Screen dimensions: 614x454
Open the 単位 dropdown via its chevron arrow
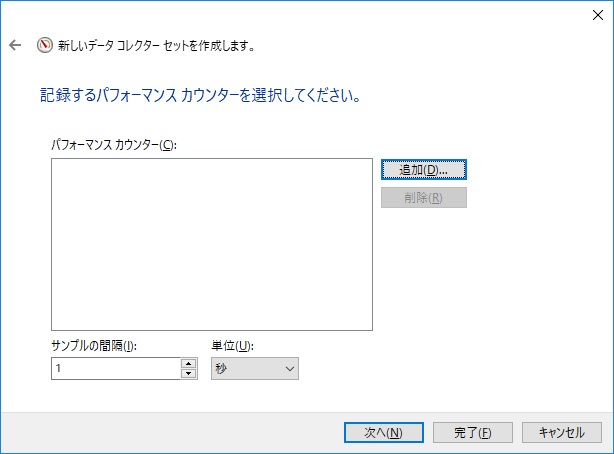(x=290, y=369)
